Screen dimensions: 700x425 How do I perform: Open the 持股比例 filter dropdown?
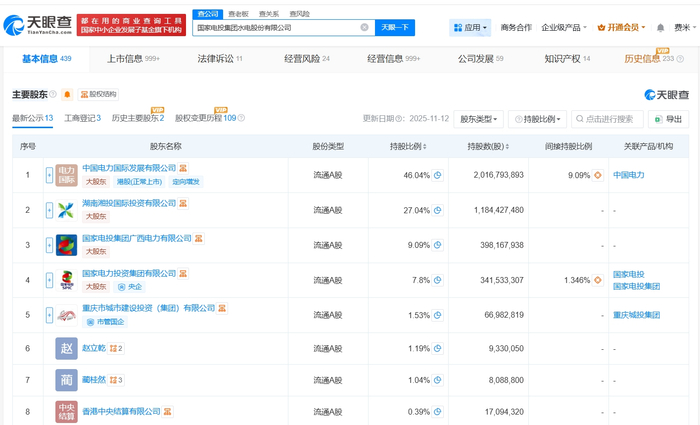(539, 119)
